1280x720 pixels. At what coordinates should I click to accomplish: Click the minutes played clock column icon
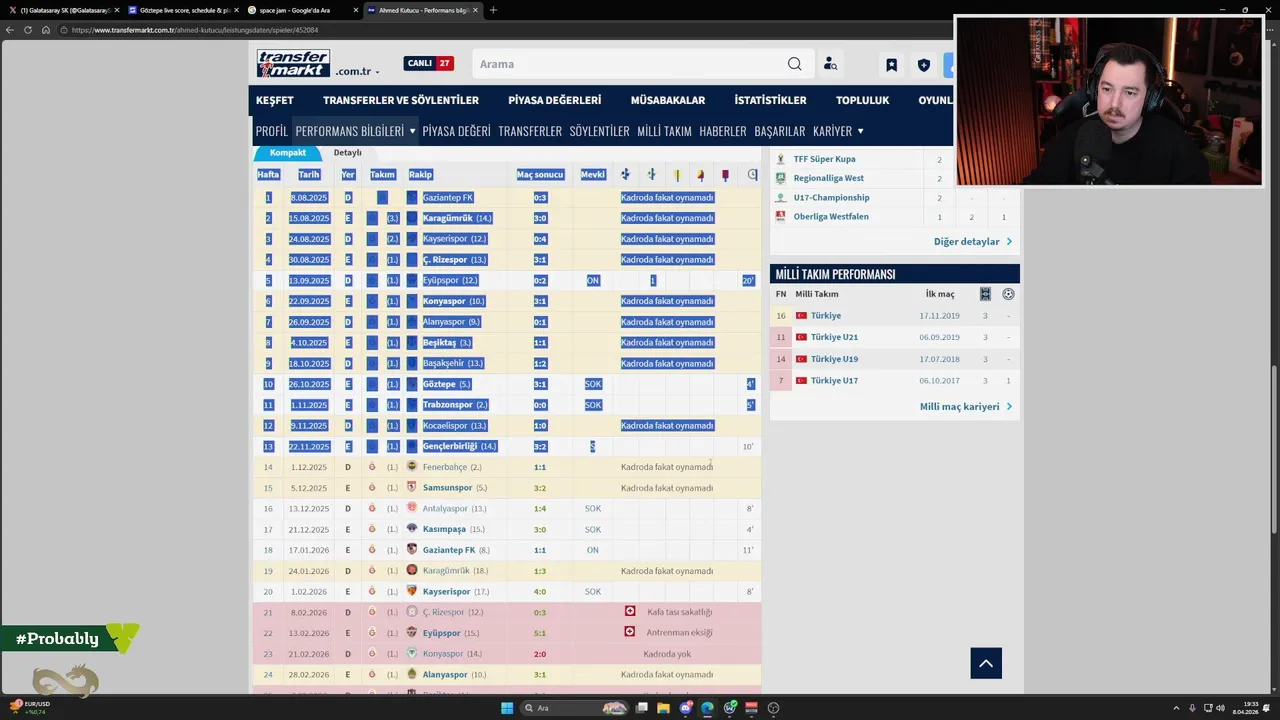coord(752,174)
